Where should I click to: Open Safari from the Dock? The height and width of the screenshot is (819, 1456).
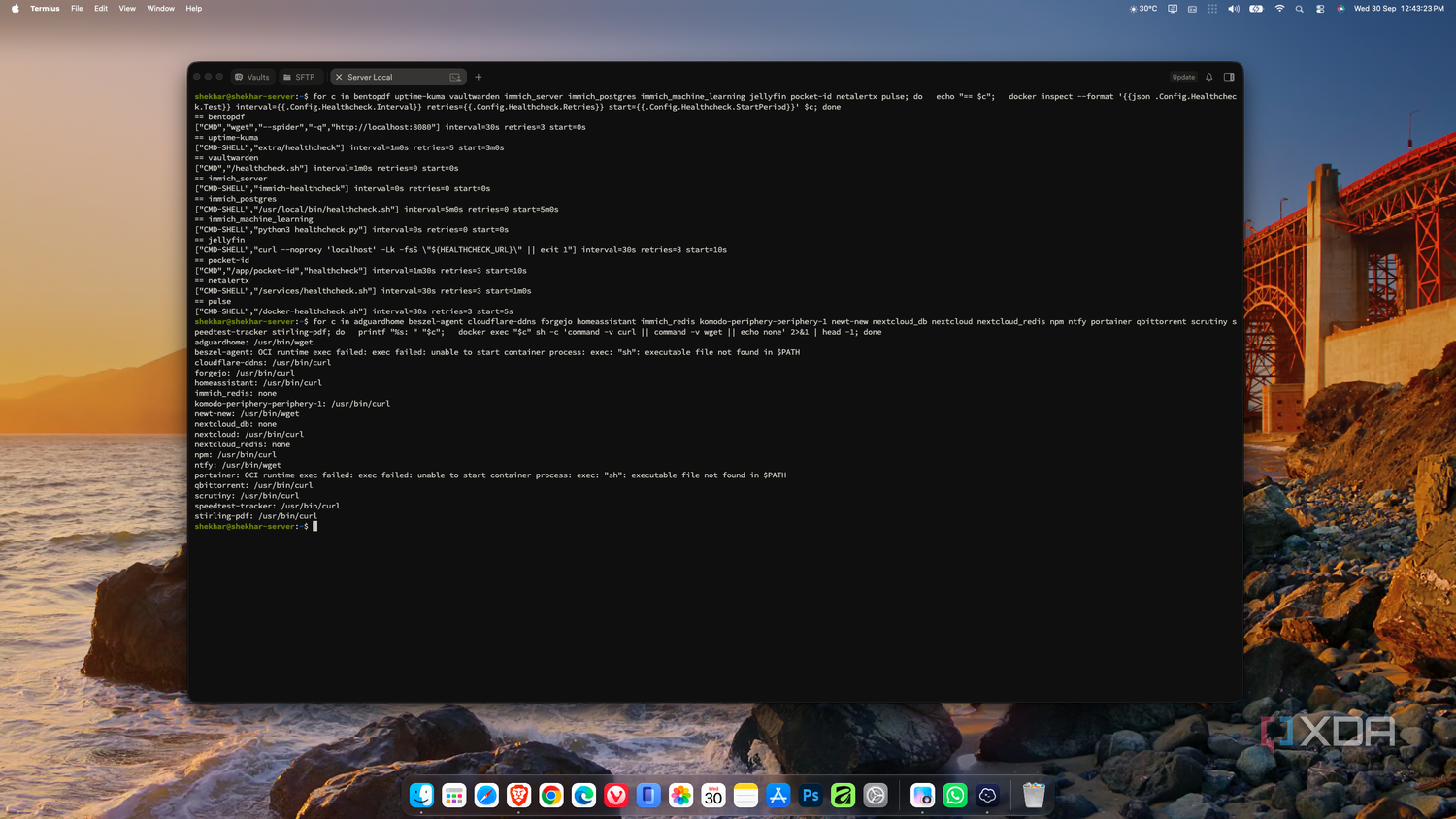point(486,796)
